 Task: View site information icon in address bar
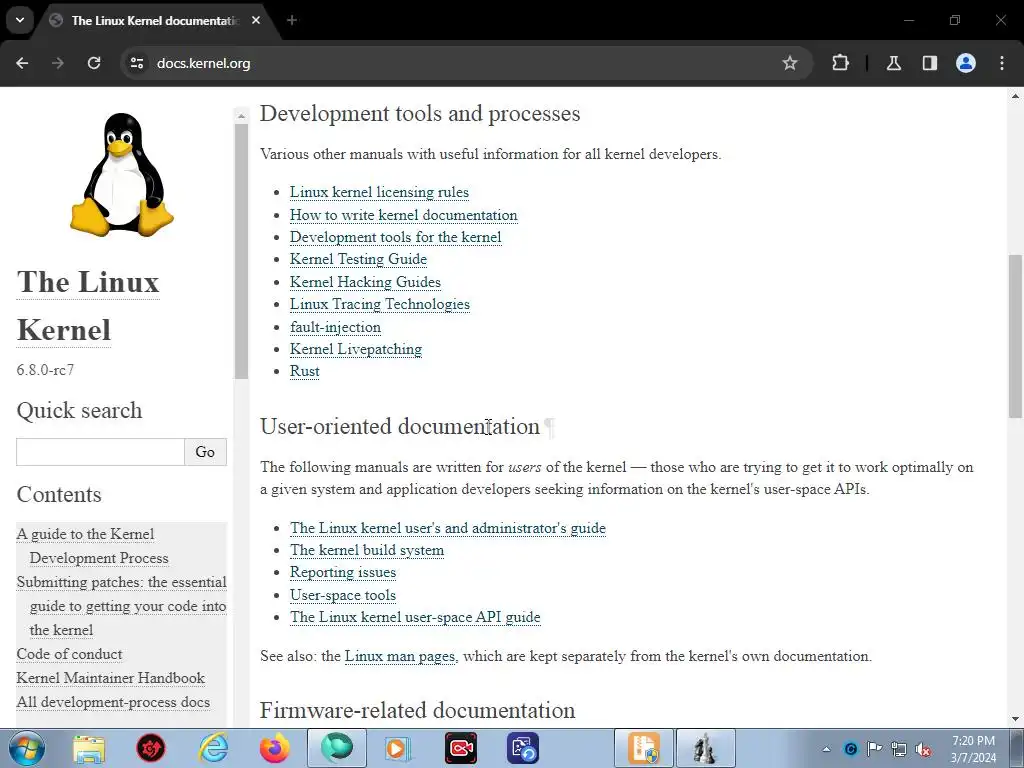pos(136,63)
